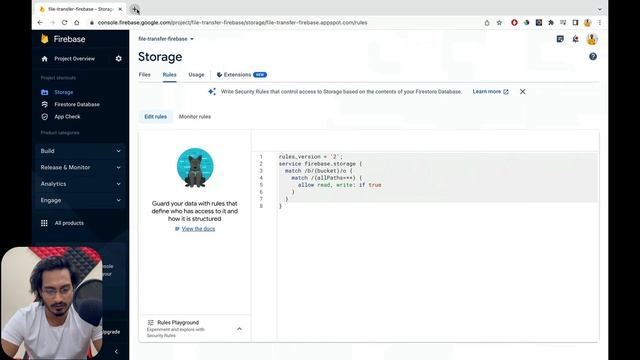This screenshot has width=640, height=360.
Task: Click the 'match /{allPaths=**}' code line
Action: (x=327, y=178)
